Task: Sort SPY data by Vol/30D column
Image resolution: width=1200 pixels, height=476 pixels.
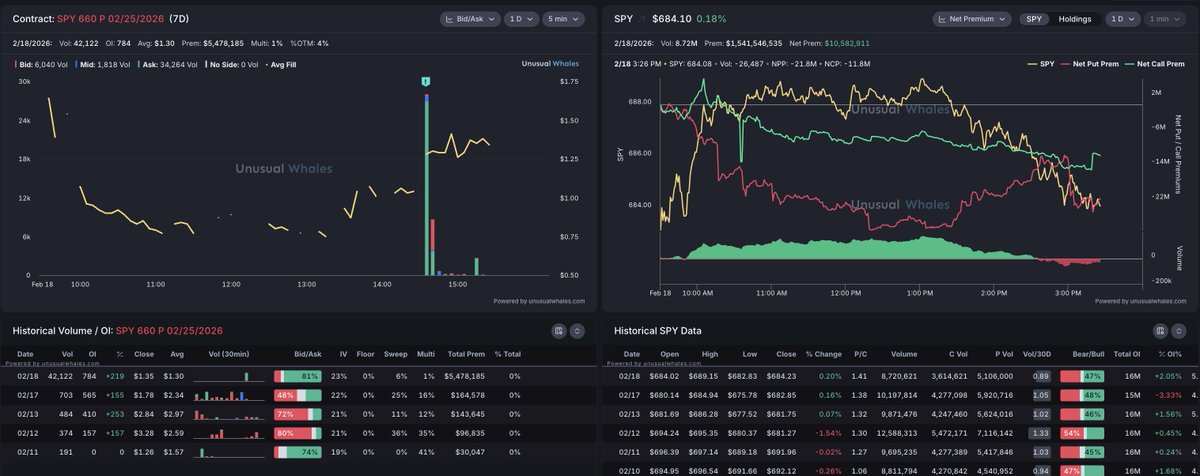Action: click(1035, 354)
